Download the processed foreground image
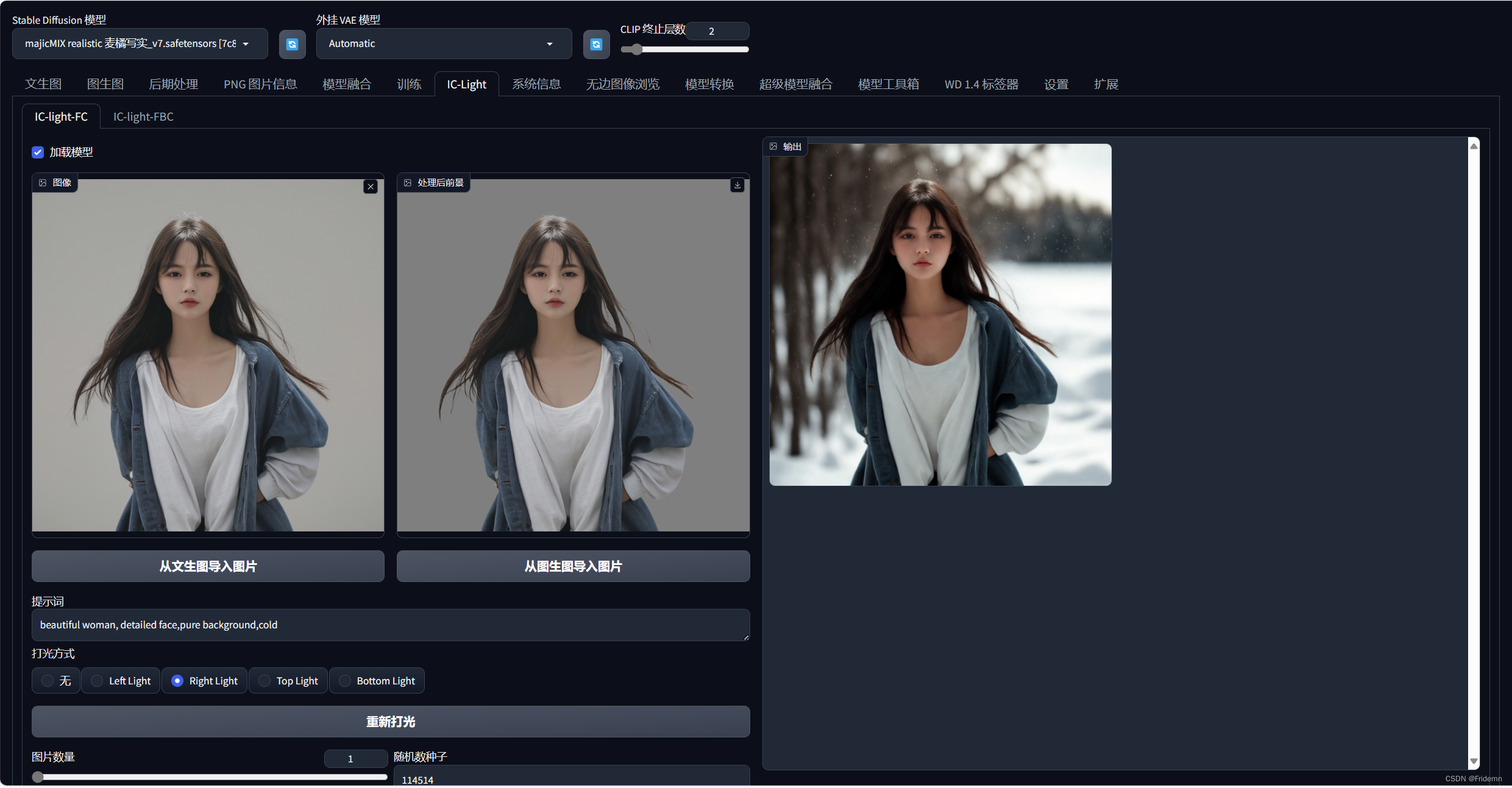Image resolution: width=1512 pixels, height=788 pixels. [x=737, y=185]
